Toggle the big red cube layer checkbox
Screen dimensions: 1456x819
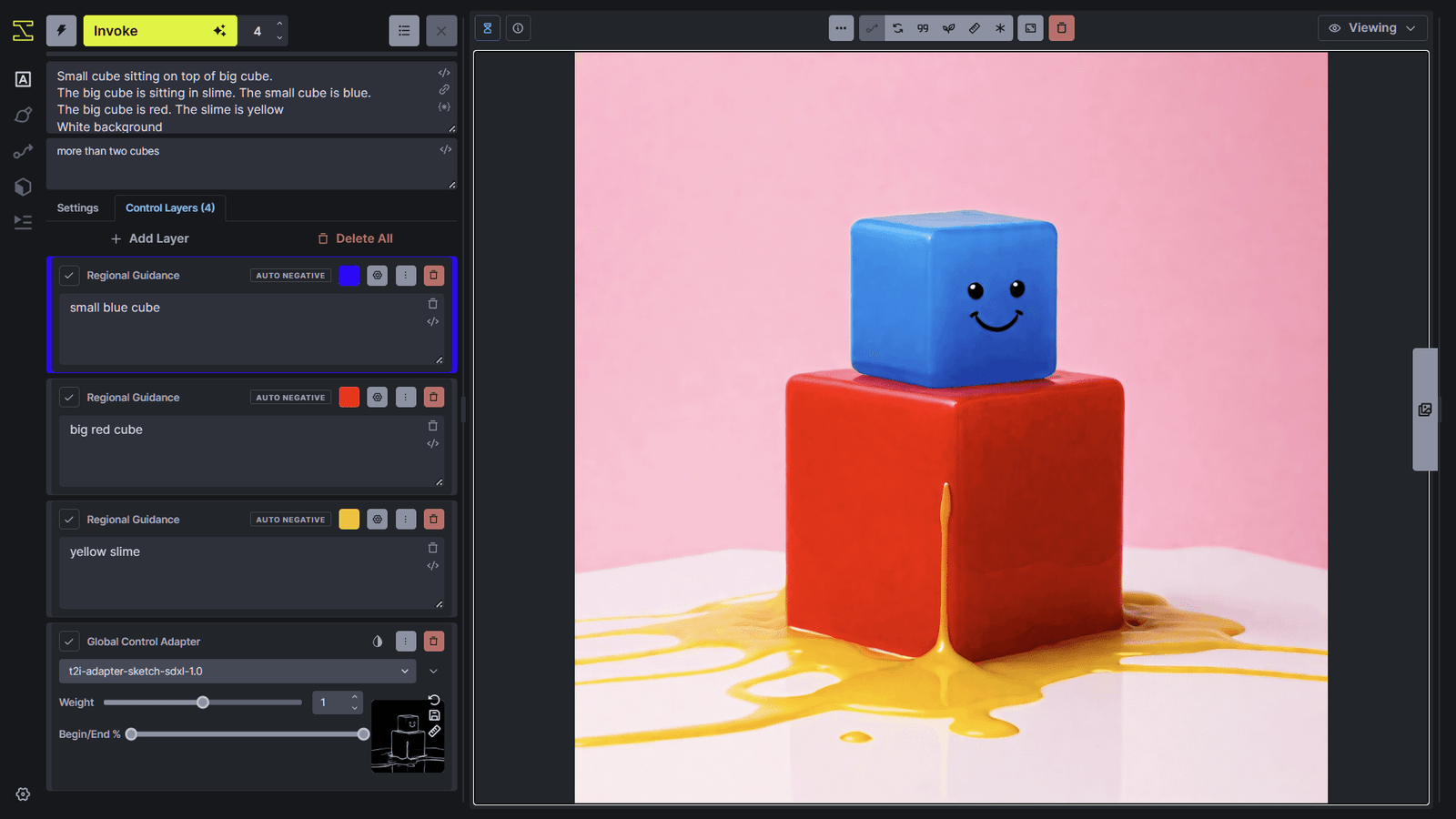pos(69,397)
